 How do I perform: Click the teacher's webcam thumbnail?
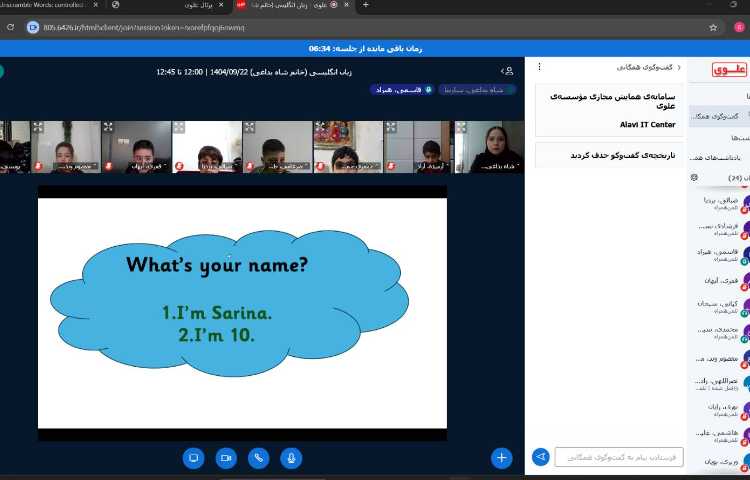coord(490,149)
